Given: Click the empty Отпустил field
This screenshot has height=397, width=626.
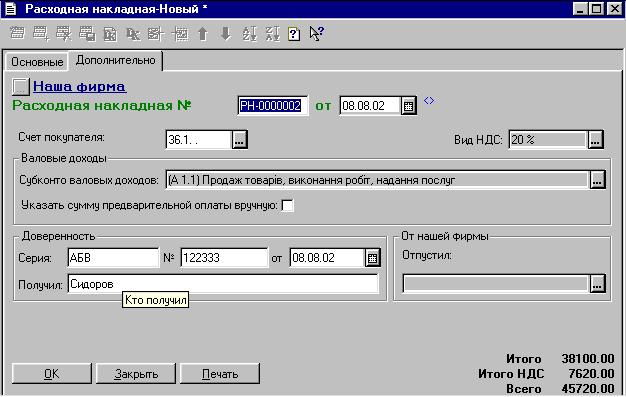Looking at the screenshot, I should tap(496, 284).
